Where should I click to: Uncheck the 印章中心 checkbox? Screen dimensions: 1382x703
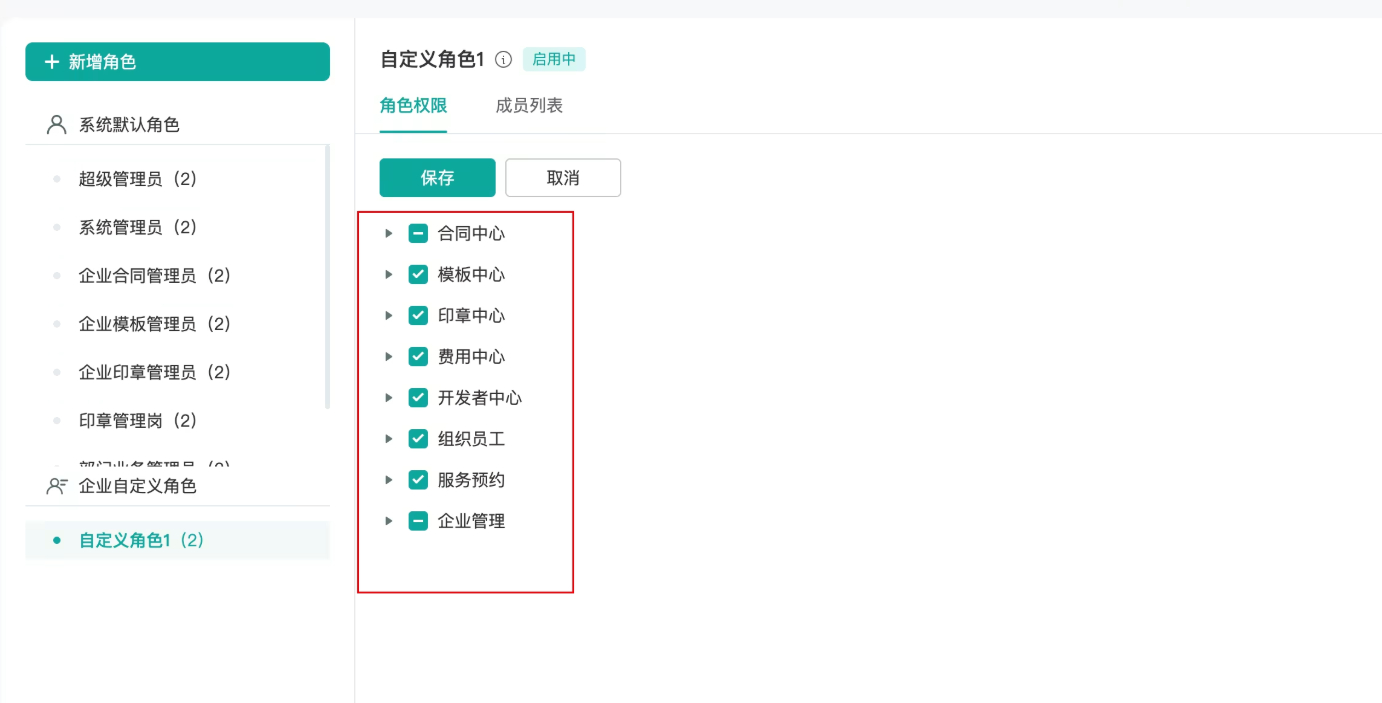click(418, 316)
